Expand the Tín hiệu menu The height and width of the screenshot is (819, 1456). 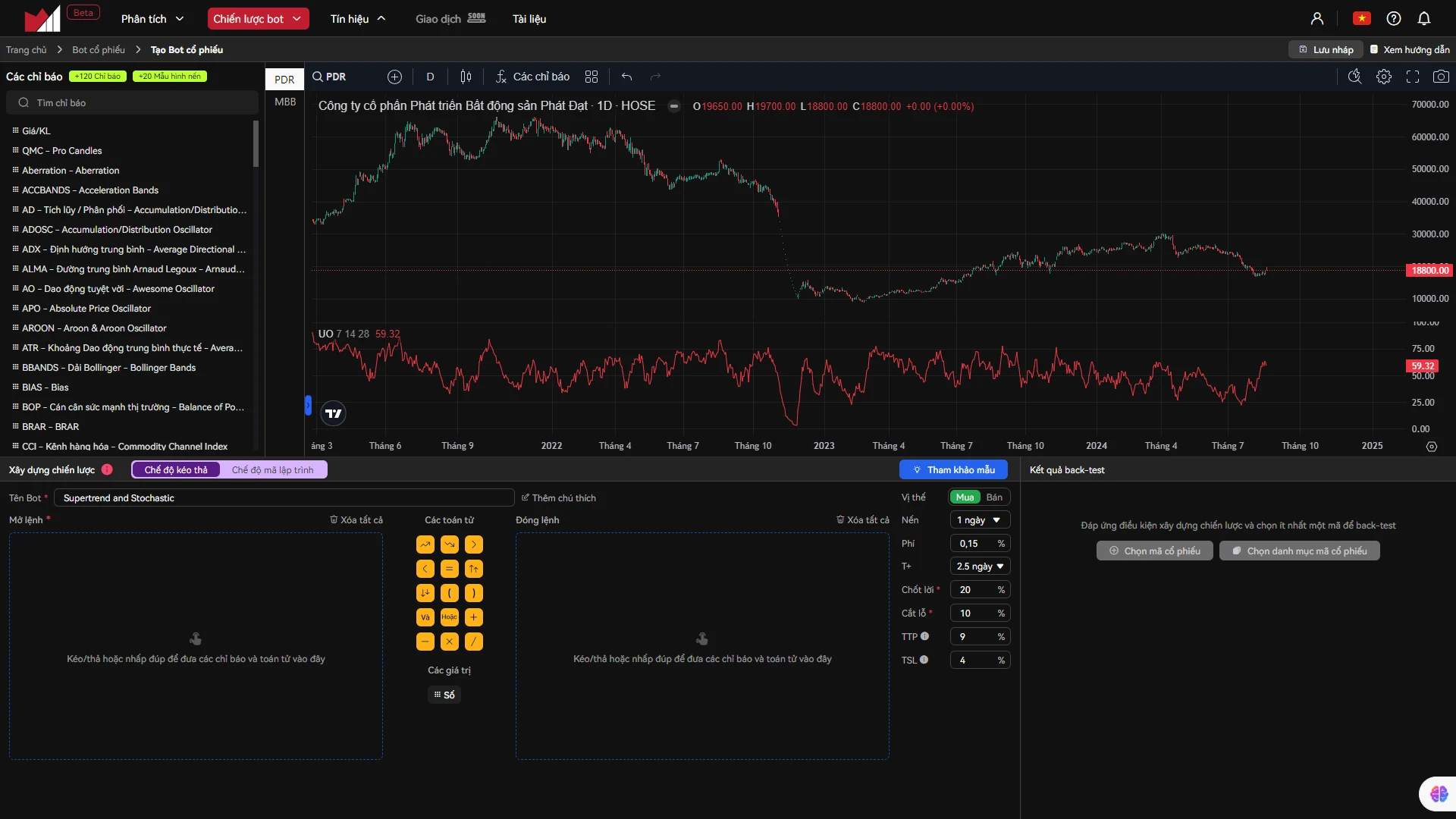click(x=358, y=19)
